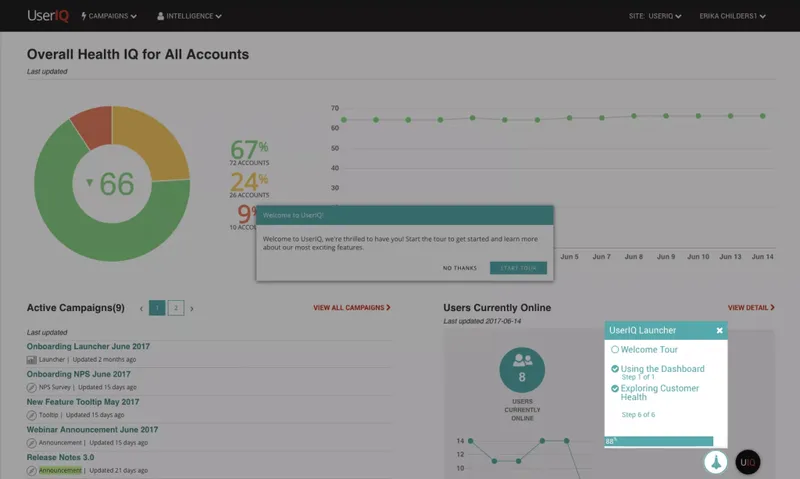Click the Launcher type icon under Onboarding Launcher

coord(32,360)
